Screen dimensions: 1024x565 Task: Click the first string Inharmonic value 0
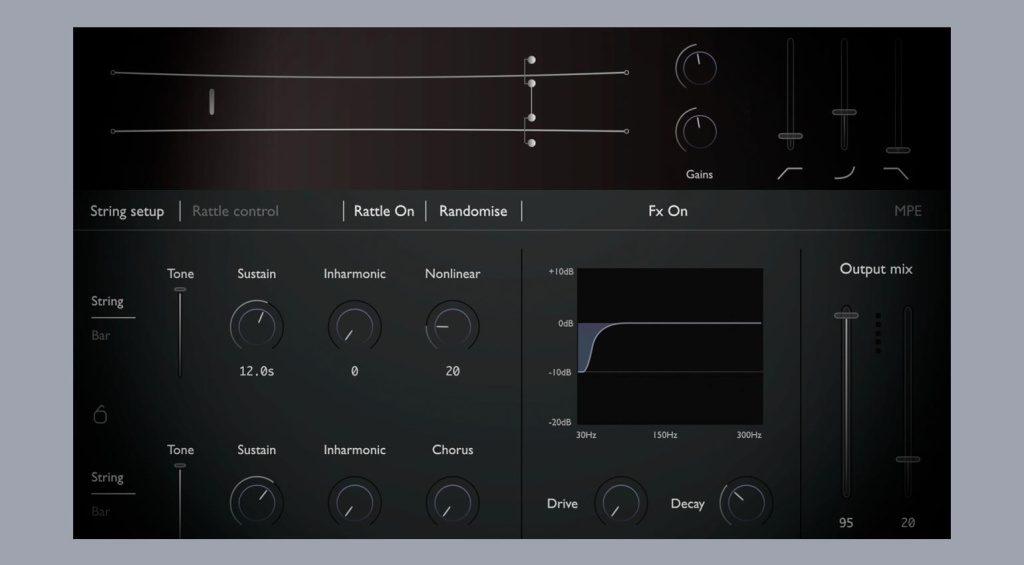point(355,371)
